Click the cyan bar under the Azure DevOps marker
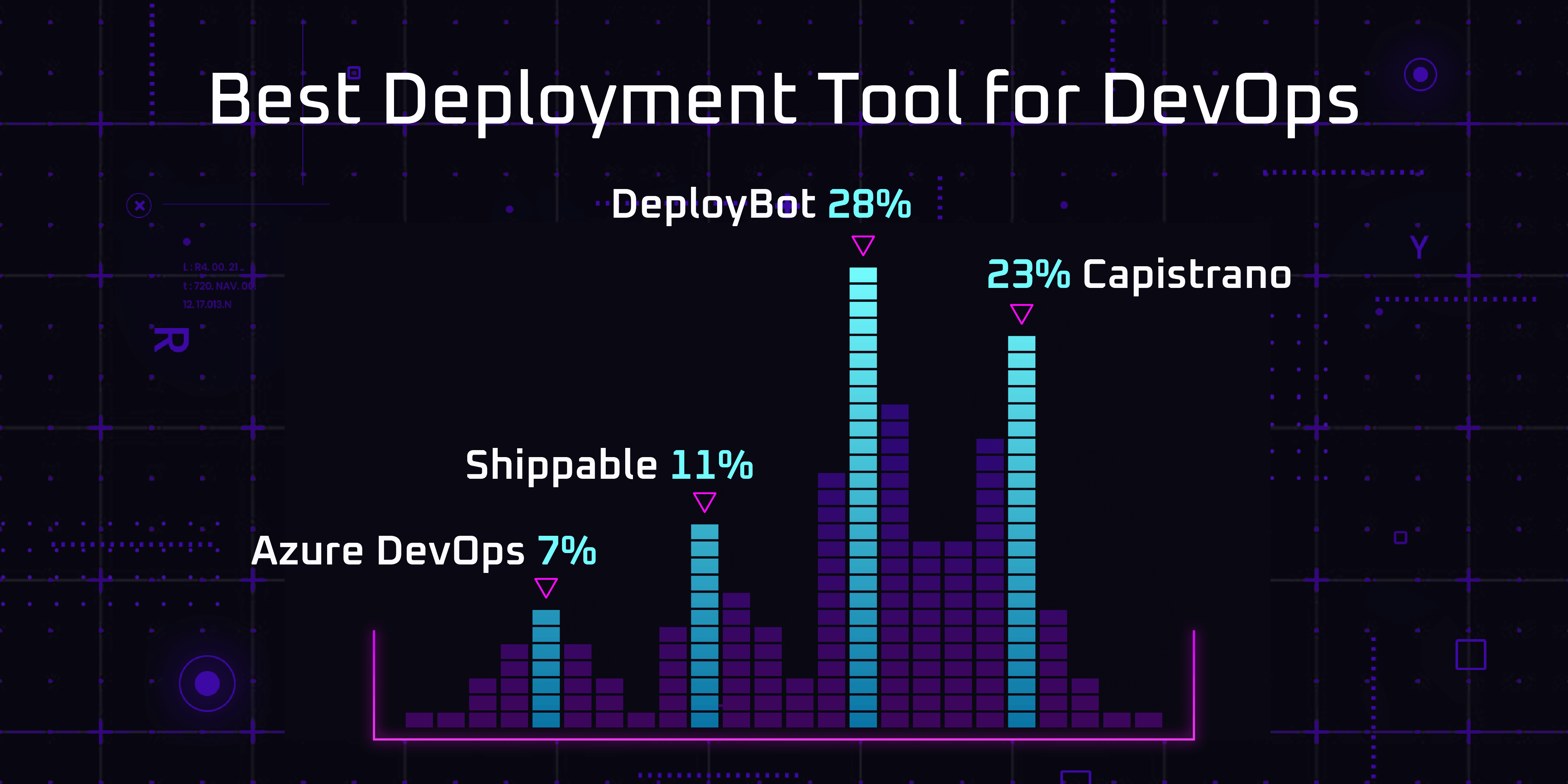Screen dimensions: 1568x784 546,668
